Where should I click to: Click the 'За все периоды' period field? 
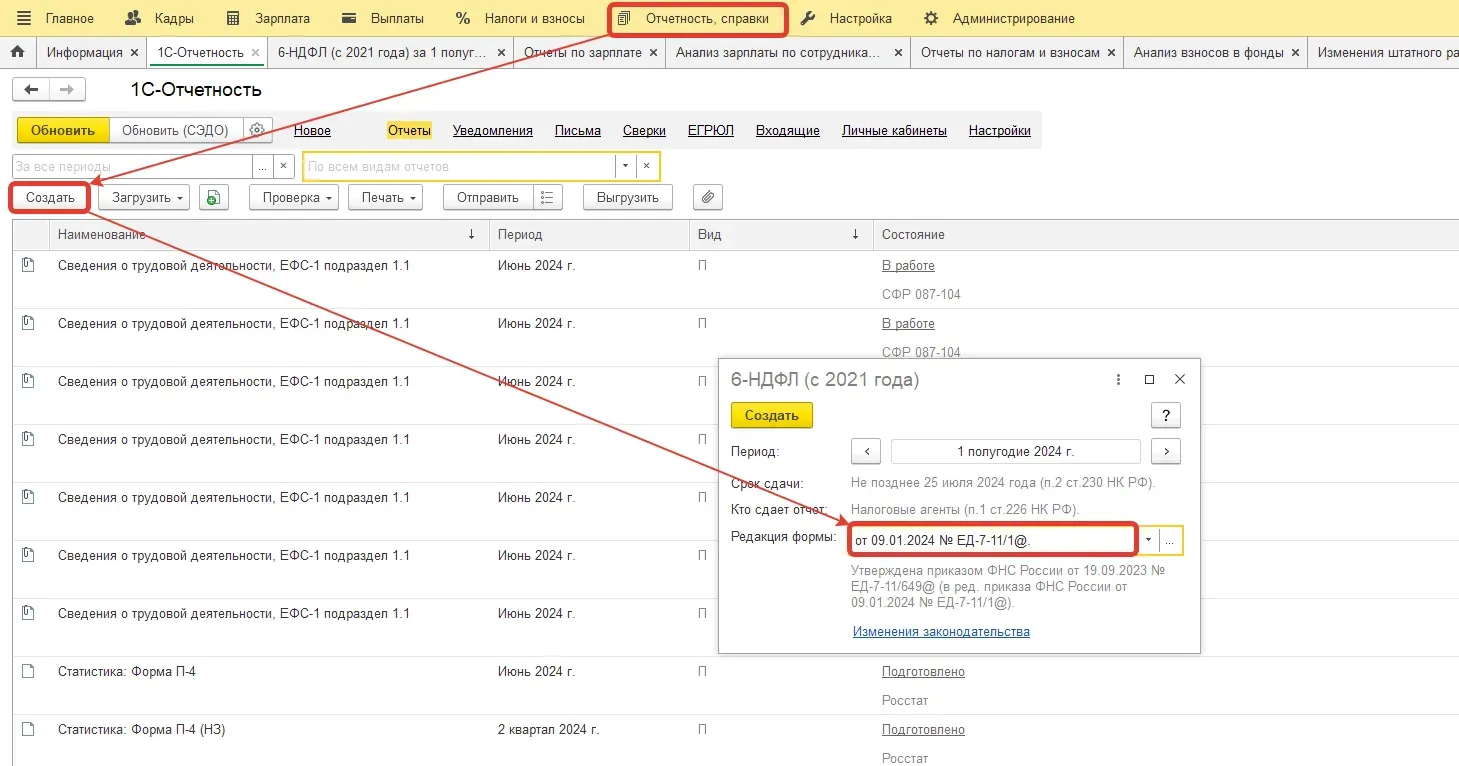click(132, 167)
